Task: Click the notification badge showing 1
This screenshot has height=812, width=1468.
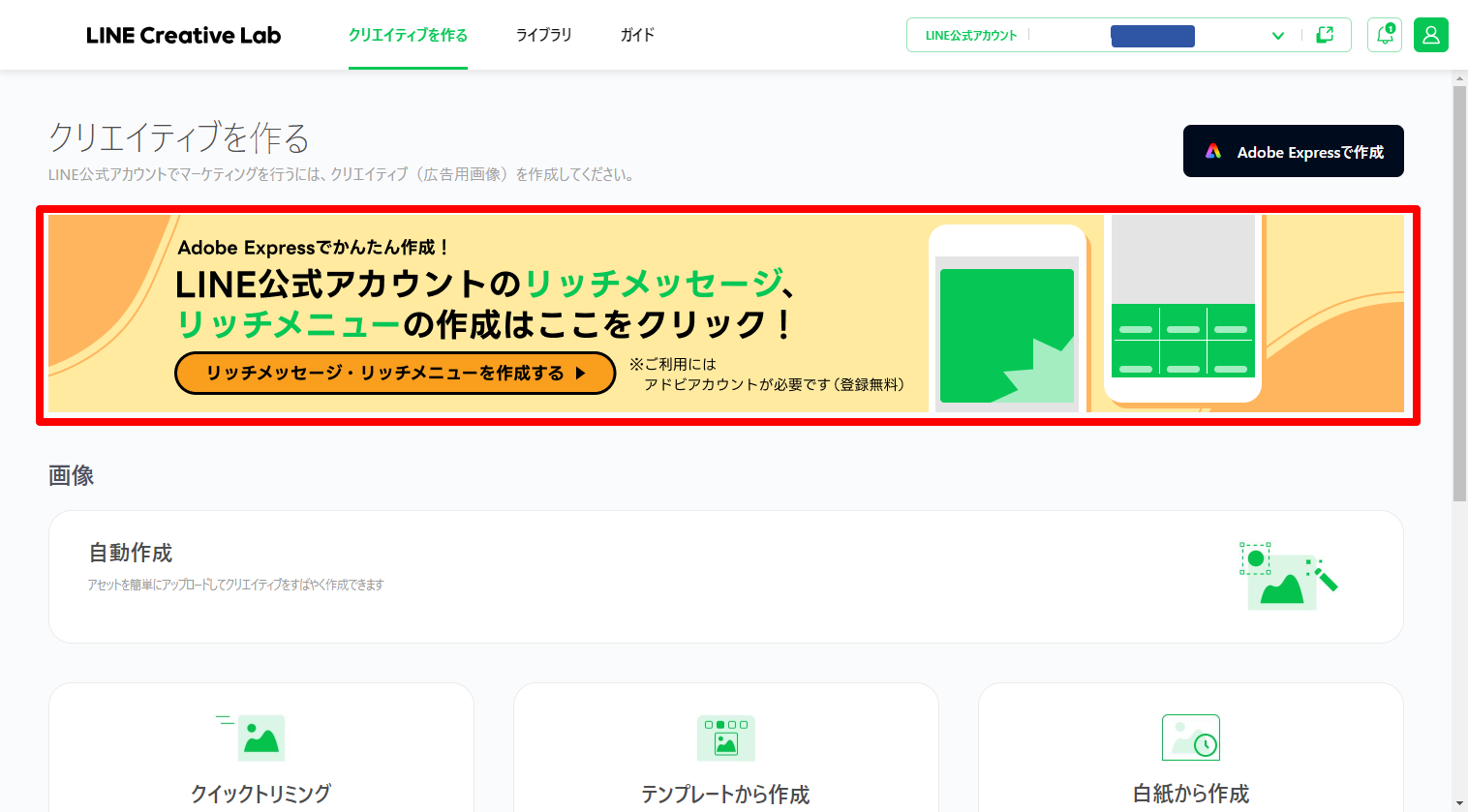Action: click(1392, 26)
